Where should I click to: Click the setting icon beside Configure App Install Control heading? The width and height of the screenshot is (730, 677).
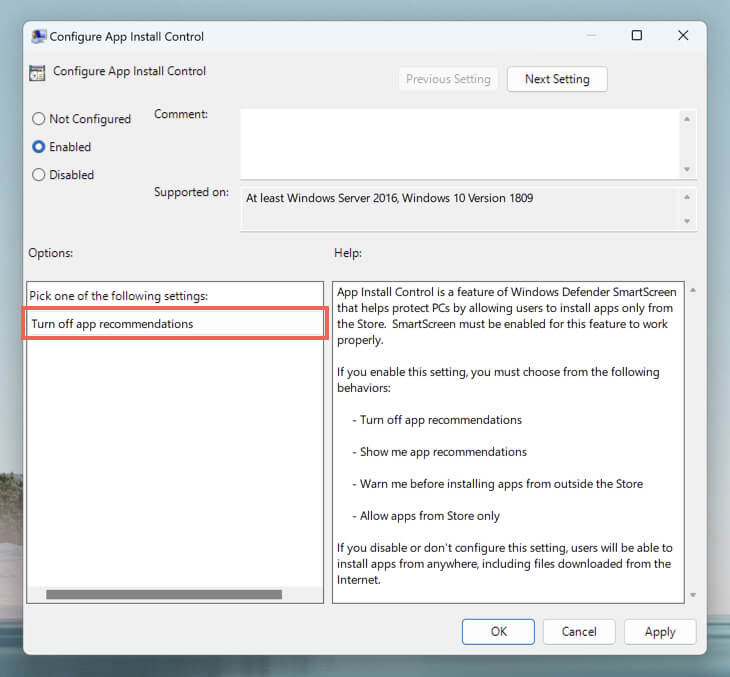click(37, 73)
